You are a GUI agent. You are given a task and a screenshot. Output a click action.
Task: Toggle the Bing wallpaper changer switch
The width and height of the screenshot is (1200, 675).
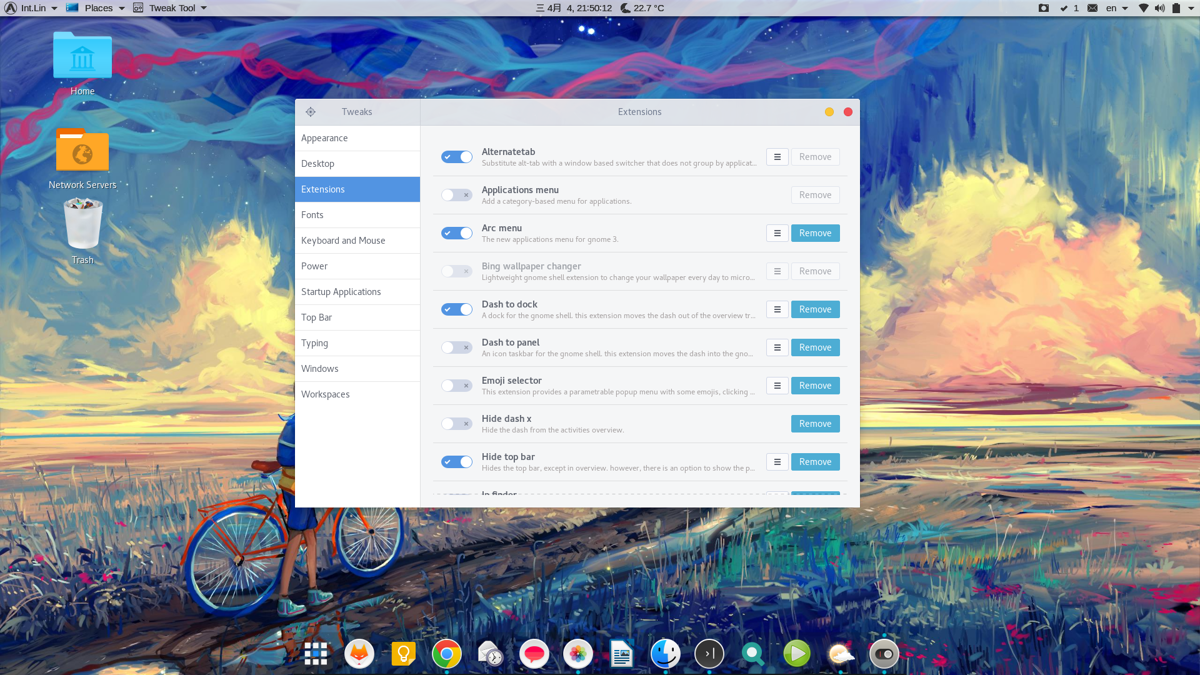[457, 271]
